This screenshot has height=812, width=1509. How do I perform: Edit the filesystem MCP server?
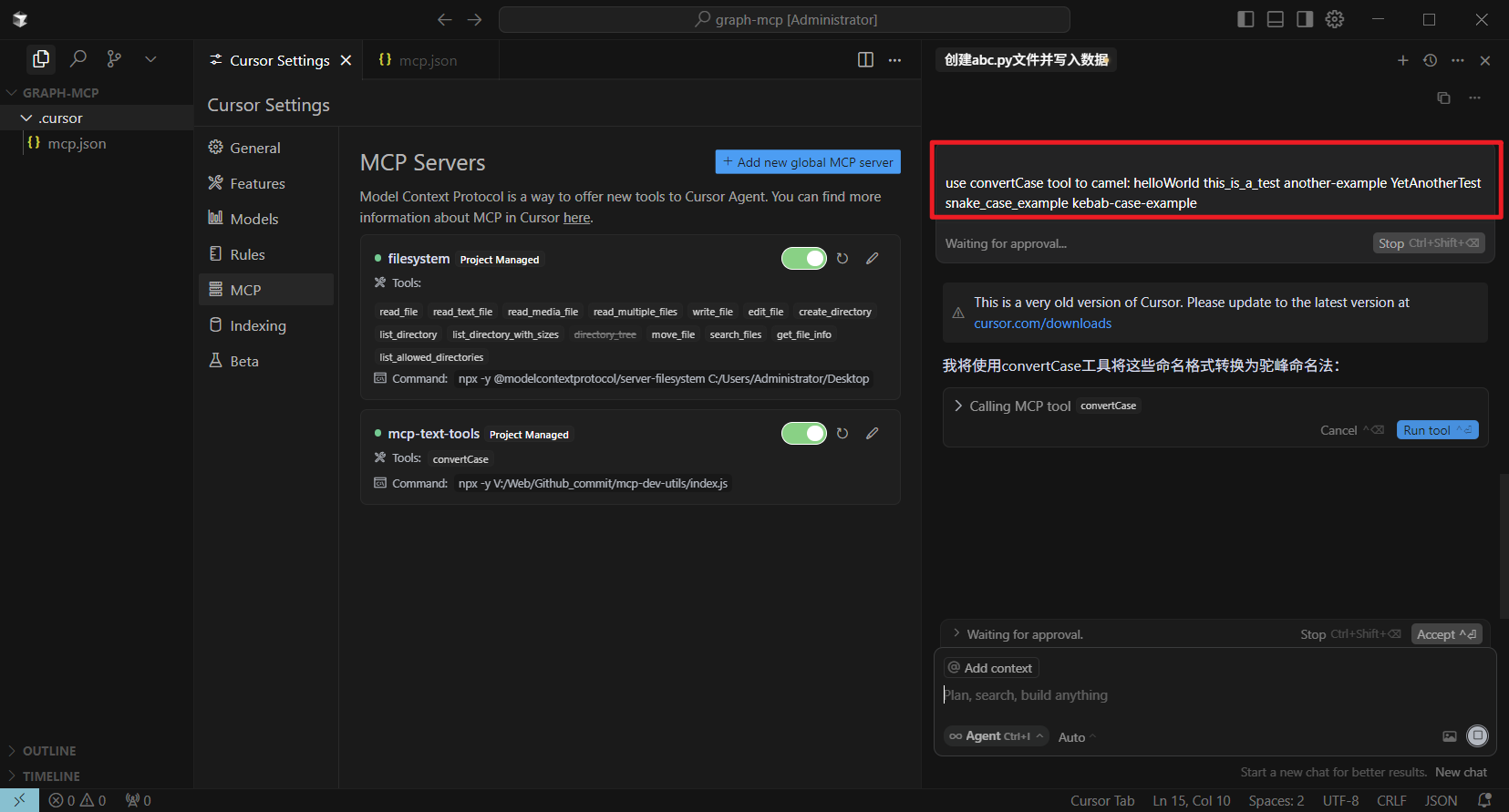pyautogui.click(x=873, y=259)
